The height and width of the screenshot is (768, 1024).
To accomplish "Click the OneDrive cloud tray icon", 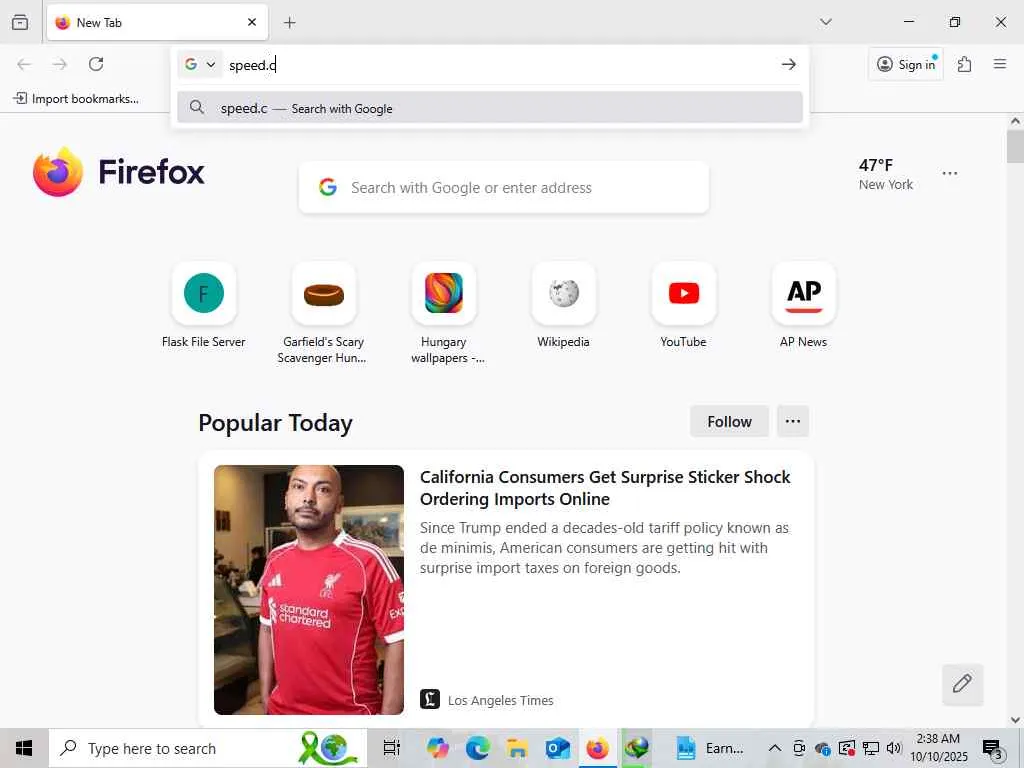I will pos(823,748).
